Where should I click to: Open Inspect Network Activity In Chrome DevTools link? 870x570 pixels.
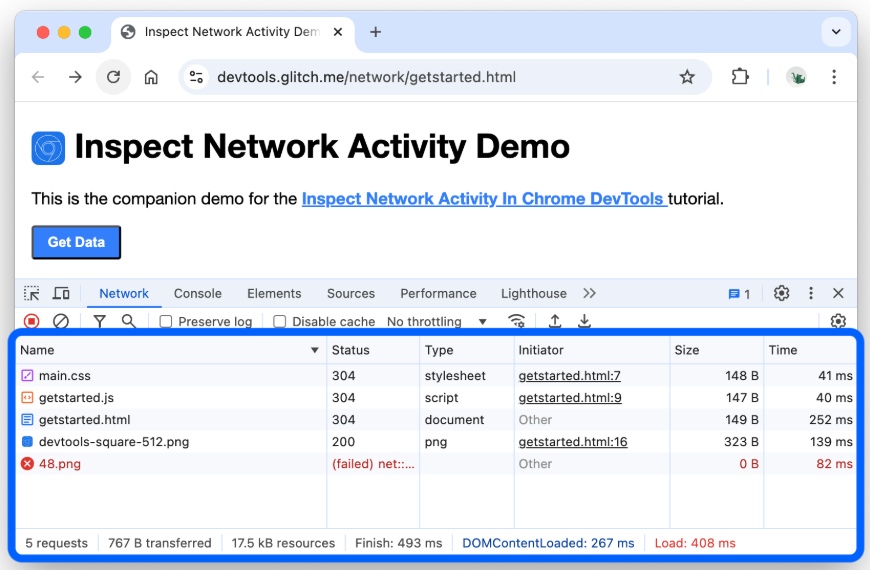tap(484, 199)
